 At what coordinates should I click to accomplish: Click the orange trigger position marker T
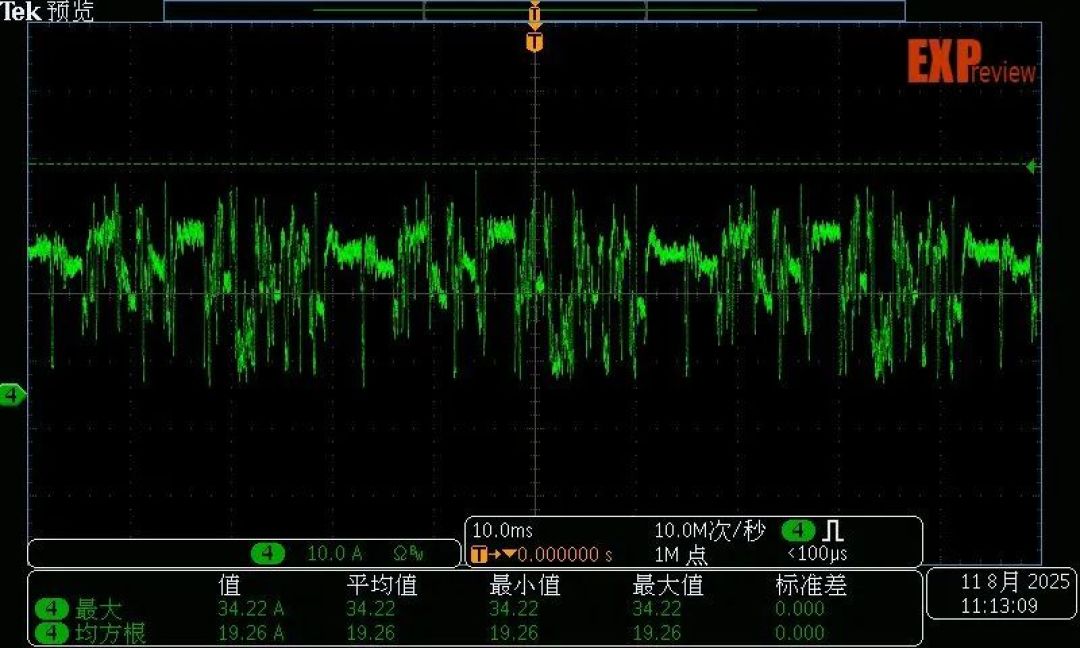point(534,41)
